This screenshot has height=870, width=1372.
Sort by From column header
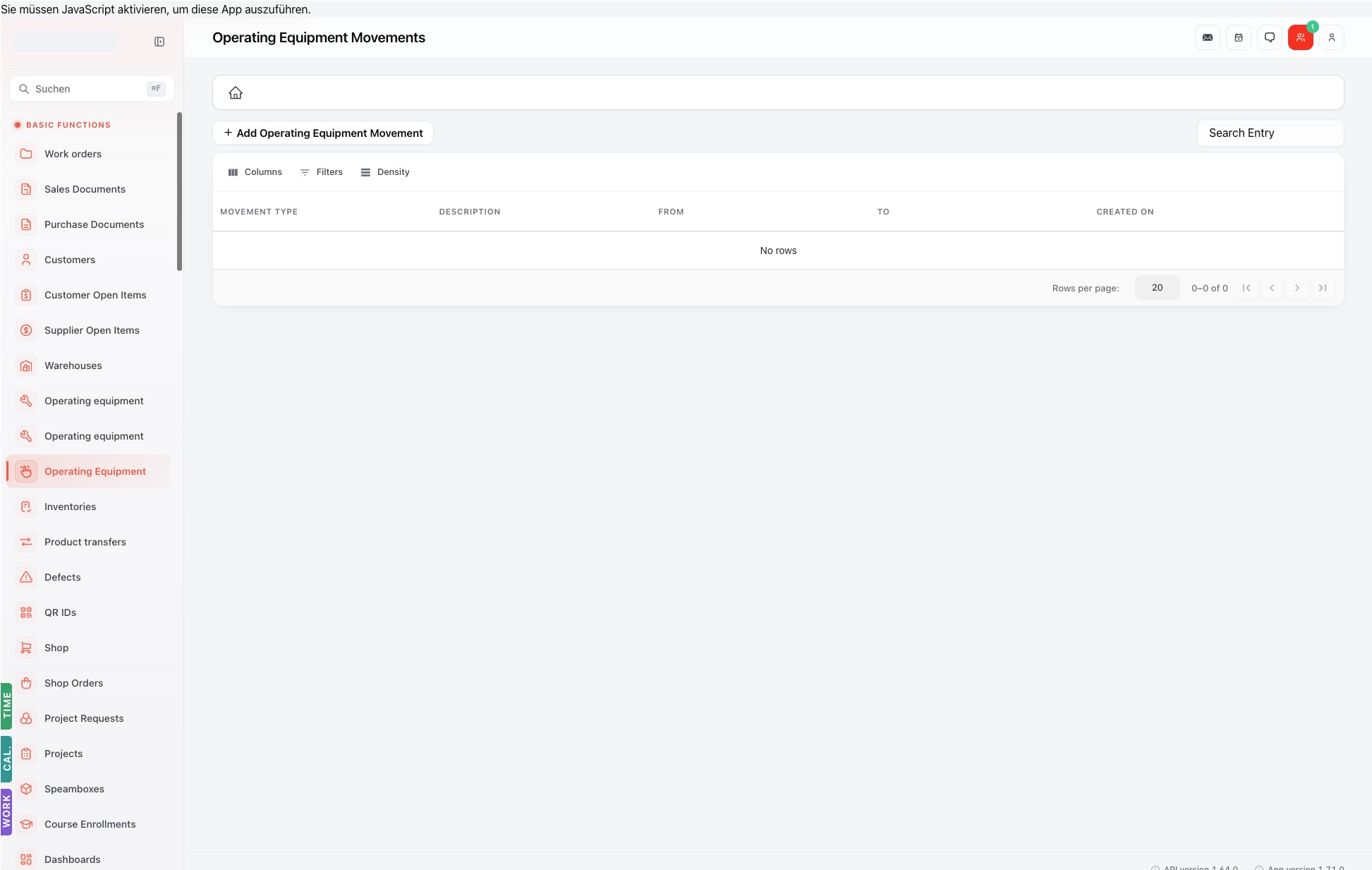(671, 212)
